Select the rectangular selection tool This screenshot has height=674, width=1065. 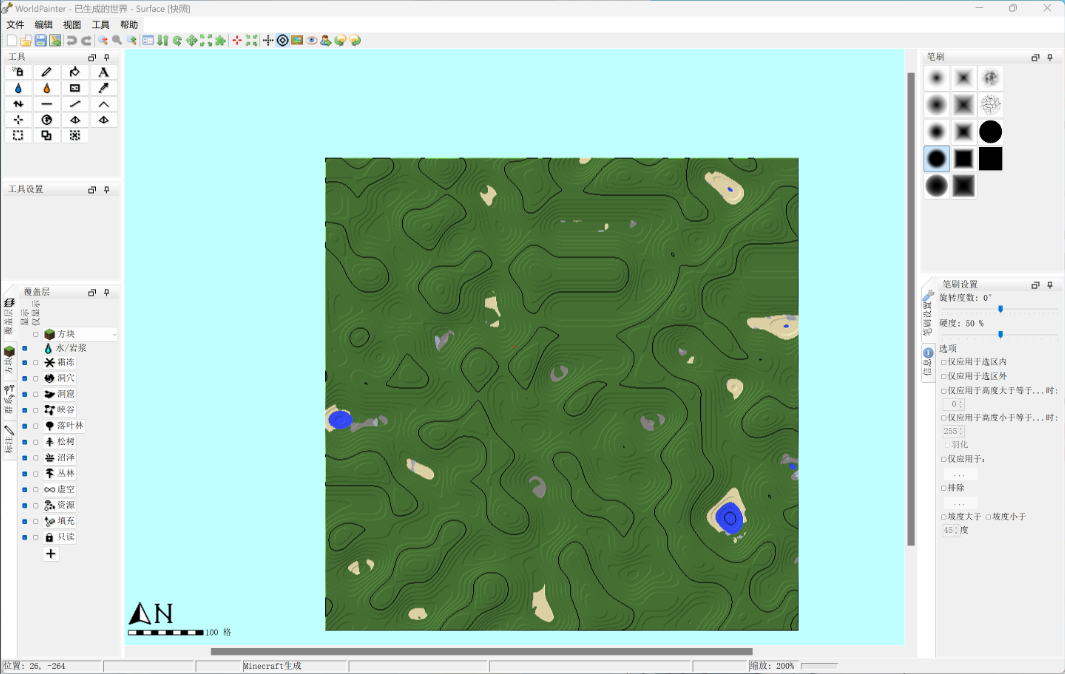coord(18,135)
